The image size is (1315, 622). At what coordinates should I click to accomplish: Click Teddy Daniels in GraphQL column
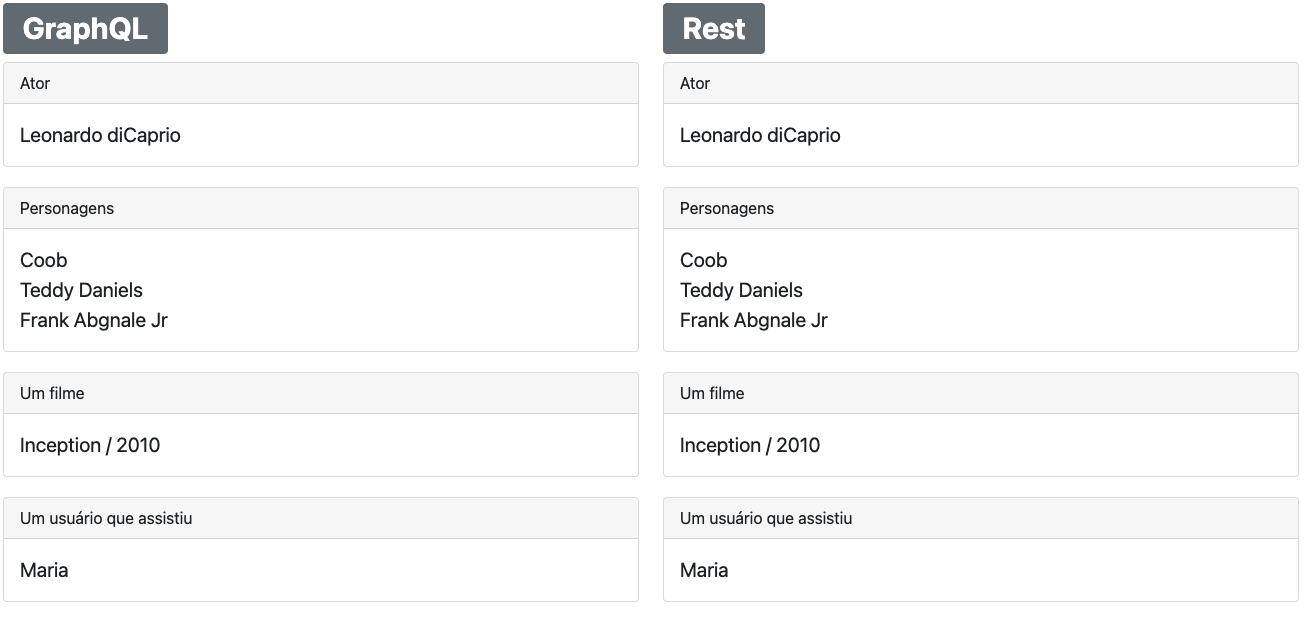(x=81, y=290)
